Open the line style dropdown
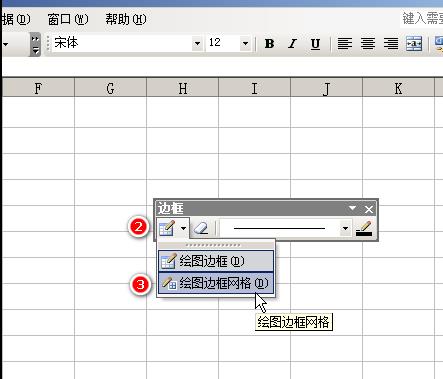443x379 pixels. point(345,228)
